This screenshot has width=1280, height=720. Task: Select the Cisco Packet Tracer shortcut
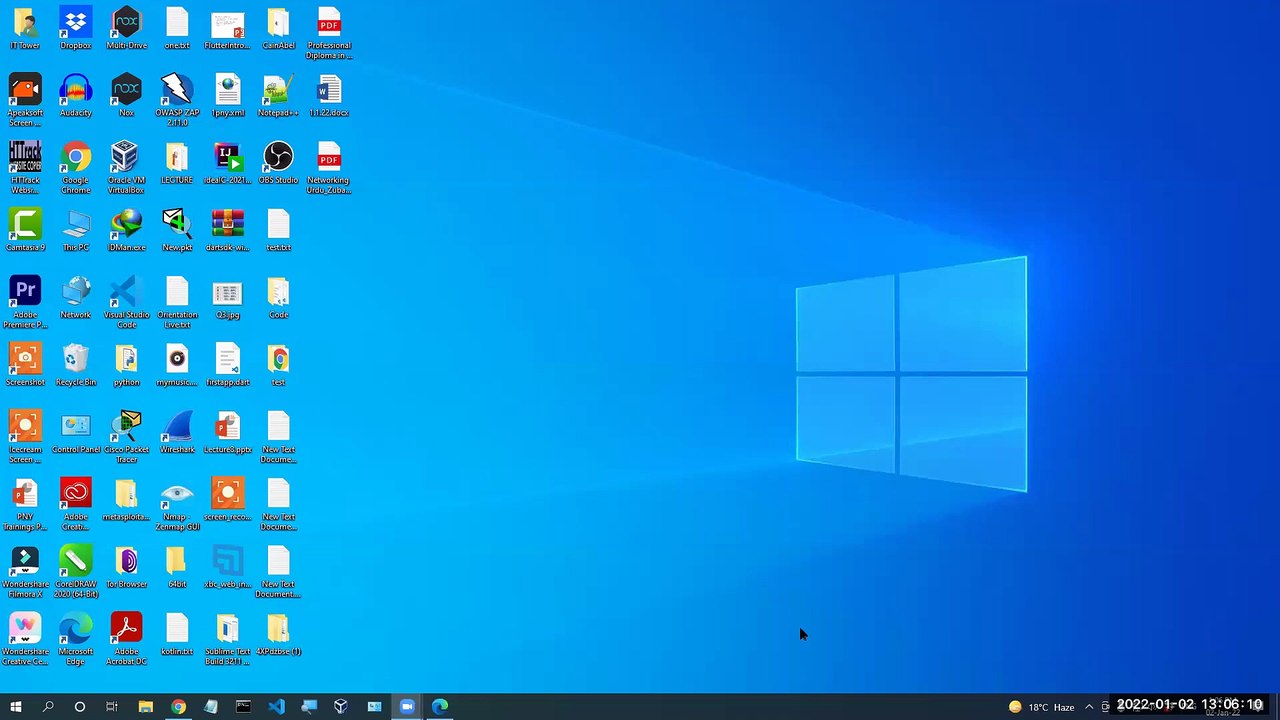(126, 437)
